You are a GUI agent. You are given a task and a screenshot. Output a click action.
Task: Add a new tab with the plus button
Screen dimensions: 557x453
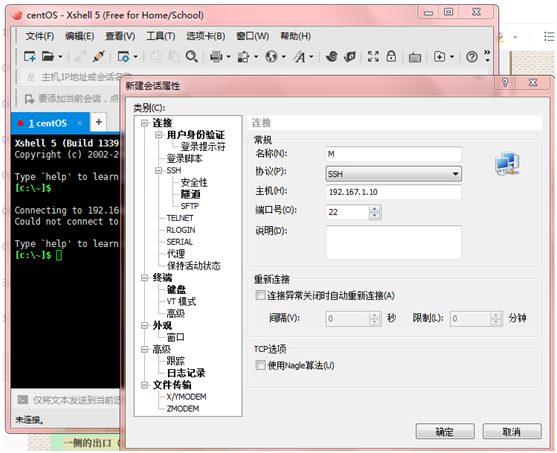point(99,122)
